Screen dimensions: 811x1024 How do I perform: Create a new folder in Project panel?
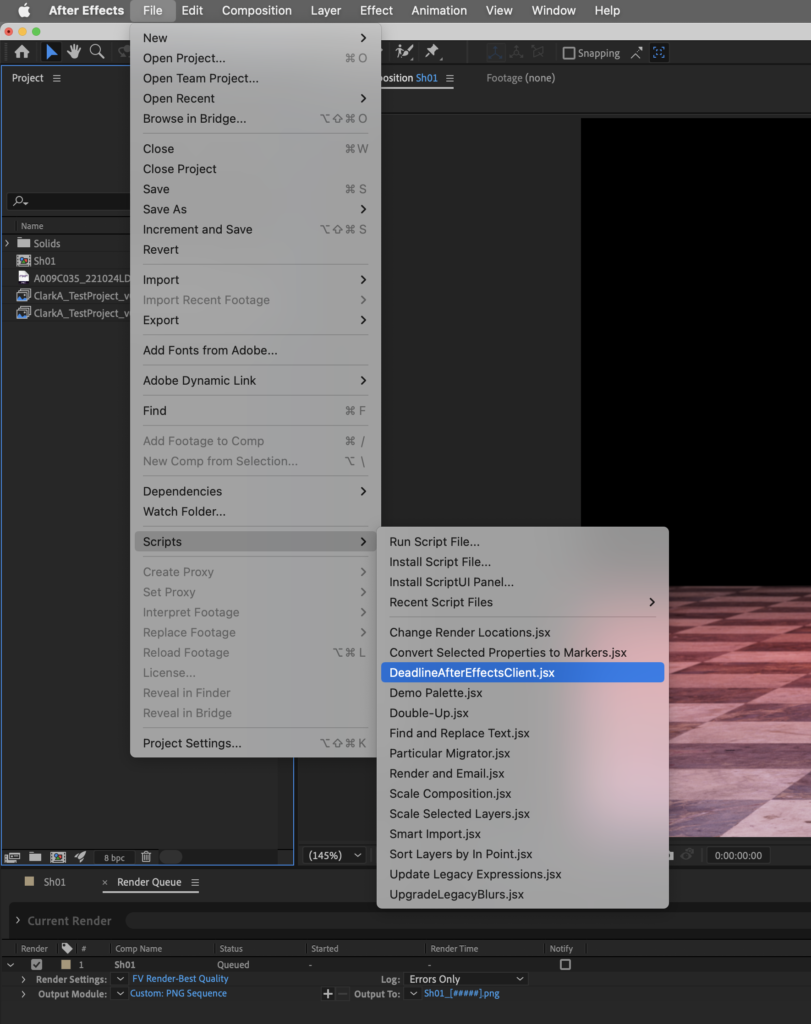(x=35, y=857)
